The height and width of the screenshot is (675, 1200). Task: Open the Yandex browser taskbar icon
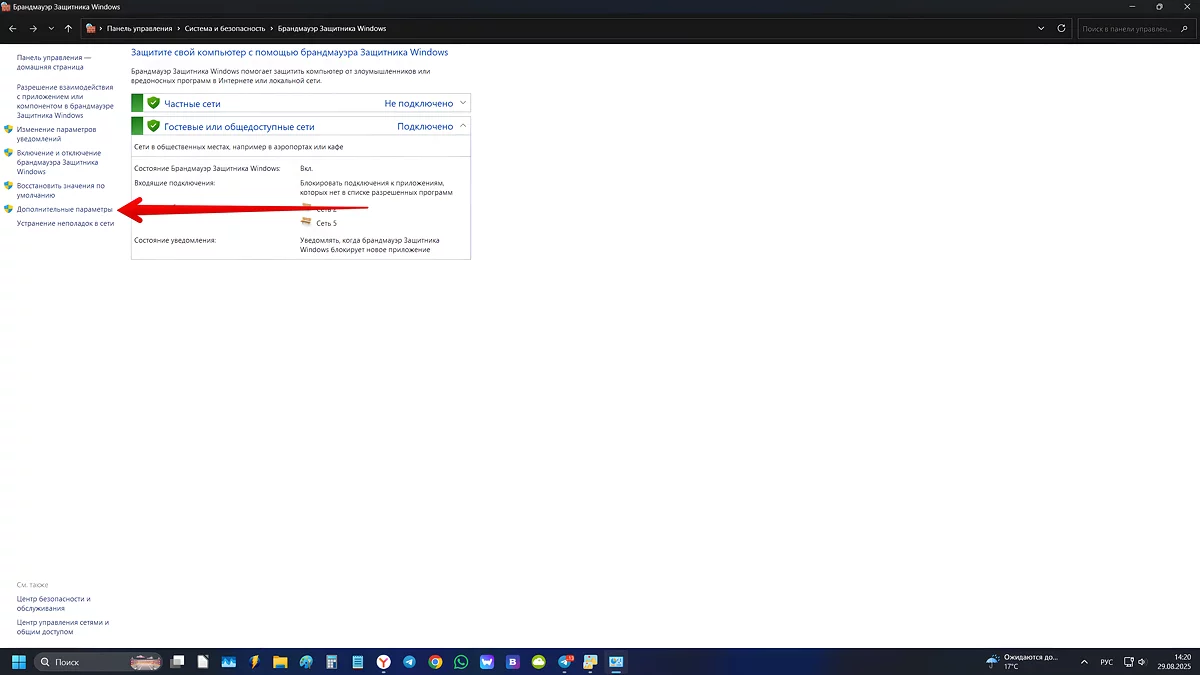click(383, 662)
